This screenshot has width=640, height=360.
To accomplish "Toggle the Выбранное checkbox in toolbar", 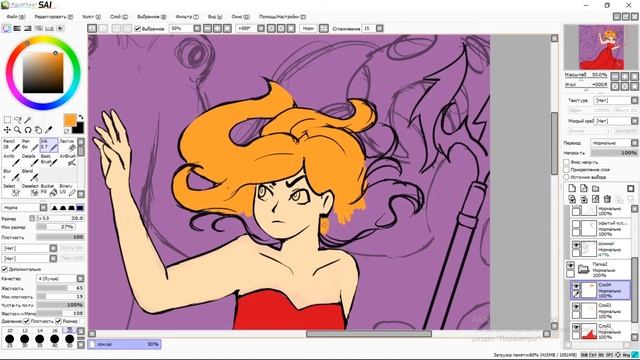I will (x=138, y=28).
